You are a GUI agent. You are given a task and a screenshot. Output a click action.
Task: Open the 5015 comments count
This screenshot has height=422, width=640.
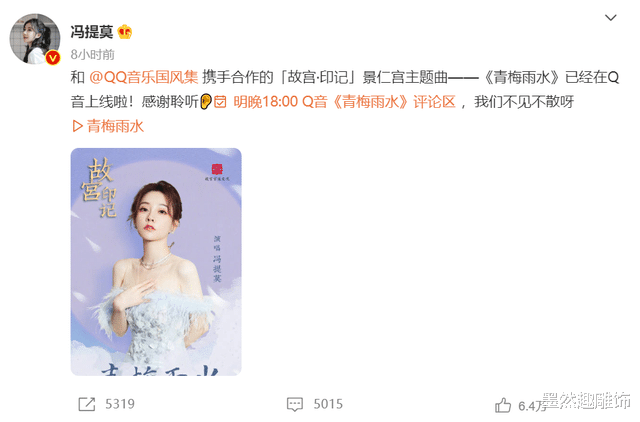pyautogui.click(x=328, y=404)
